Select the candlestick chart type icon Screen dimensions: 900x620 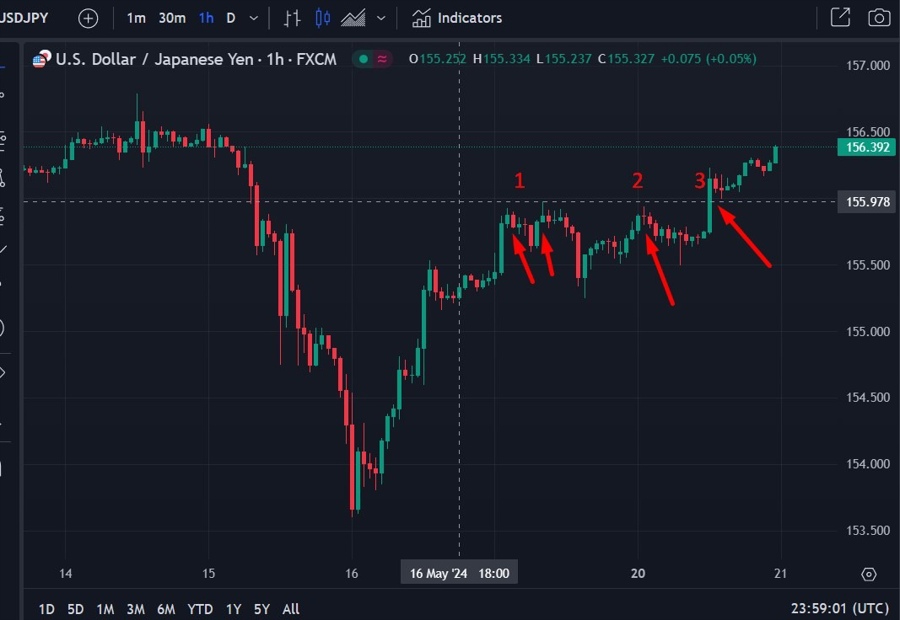[322, 18]
